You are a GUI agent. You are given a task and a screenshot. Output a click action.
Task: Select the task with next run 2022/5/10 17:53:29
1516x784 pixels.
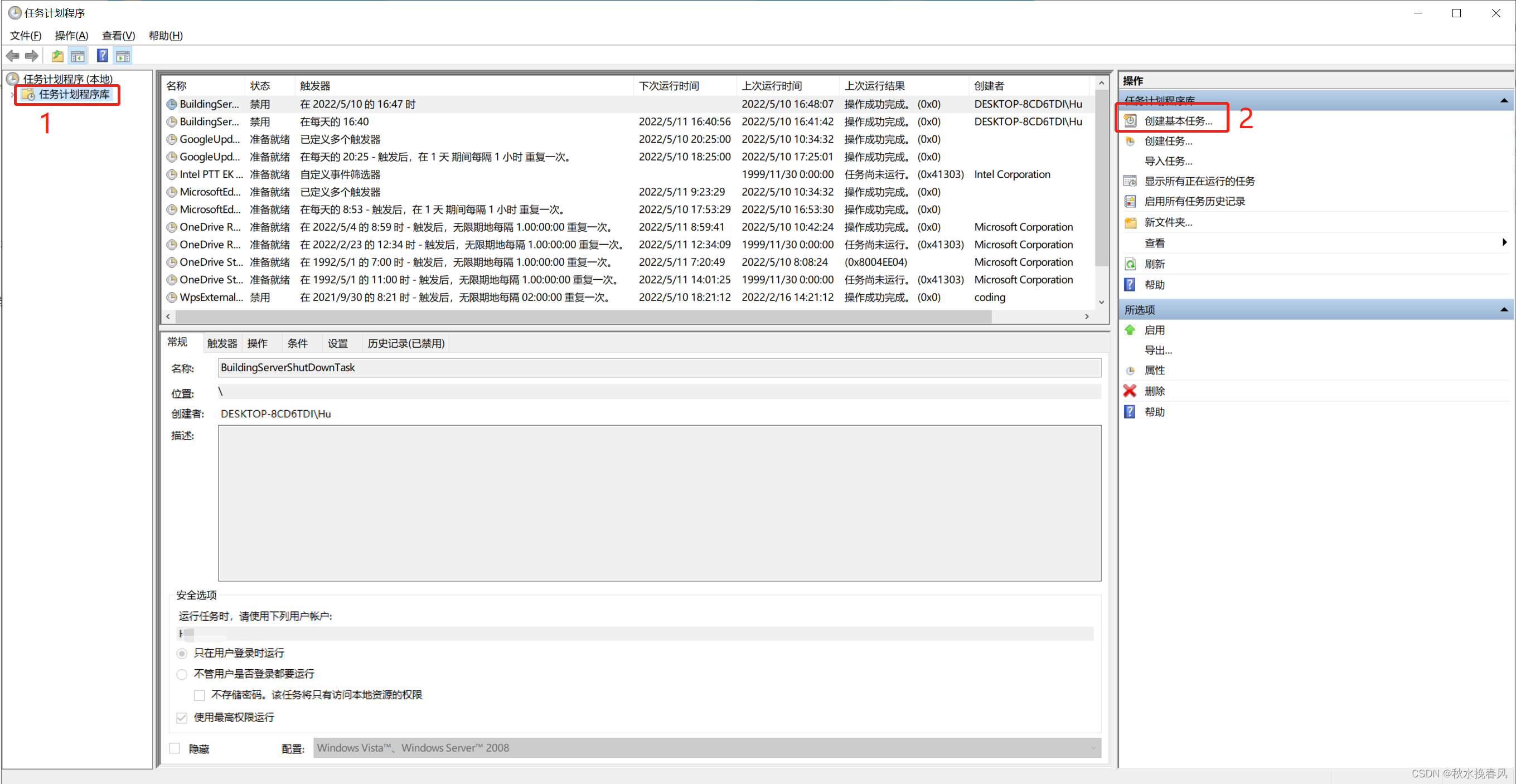pyautogui.click(x=628, y=210)
